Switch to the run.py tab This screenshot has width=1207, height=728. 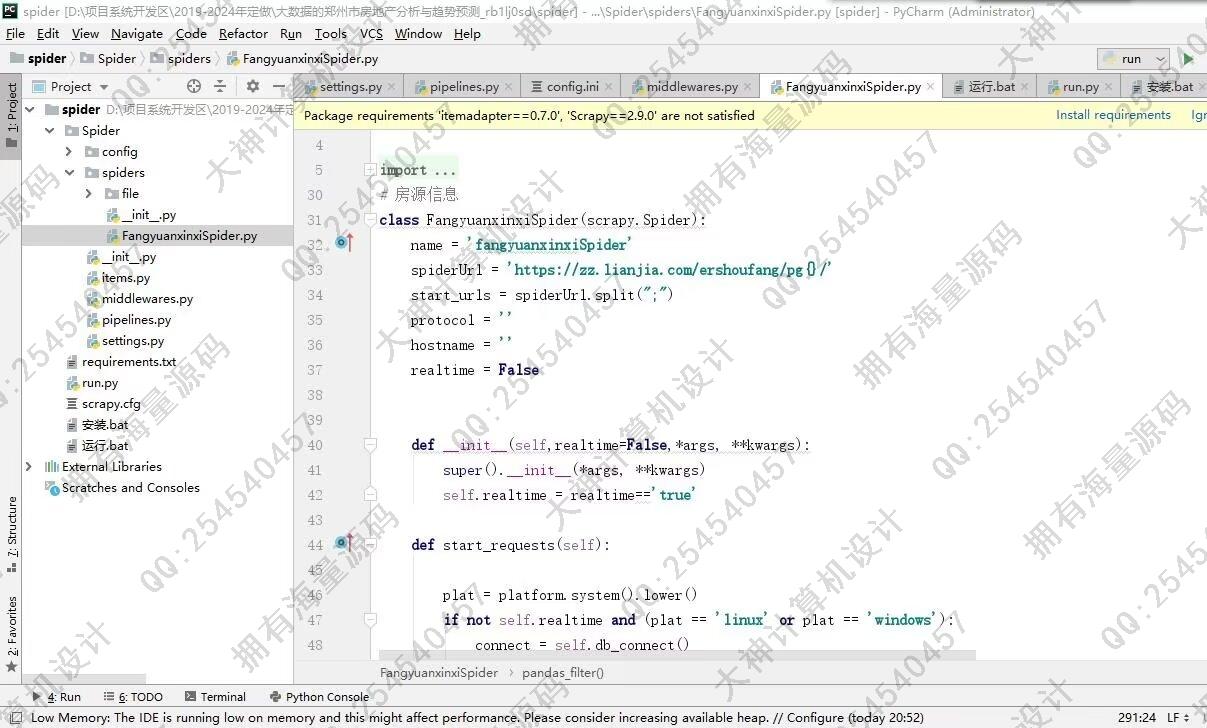click(x=1079, y=87)
